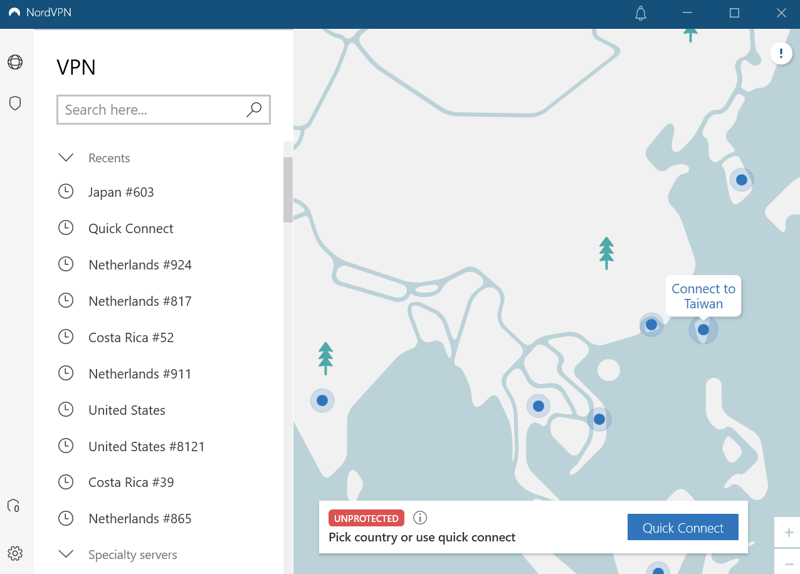The width and height of the screenshot is (800, 574).
Task: Select the South Korea map pin
Action: (741, 180)
